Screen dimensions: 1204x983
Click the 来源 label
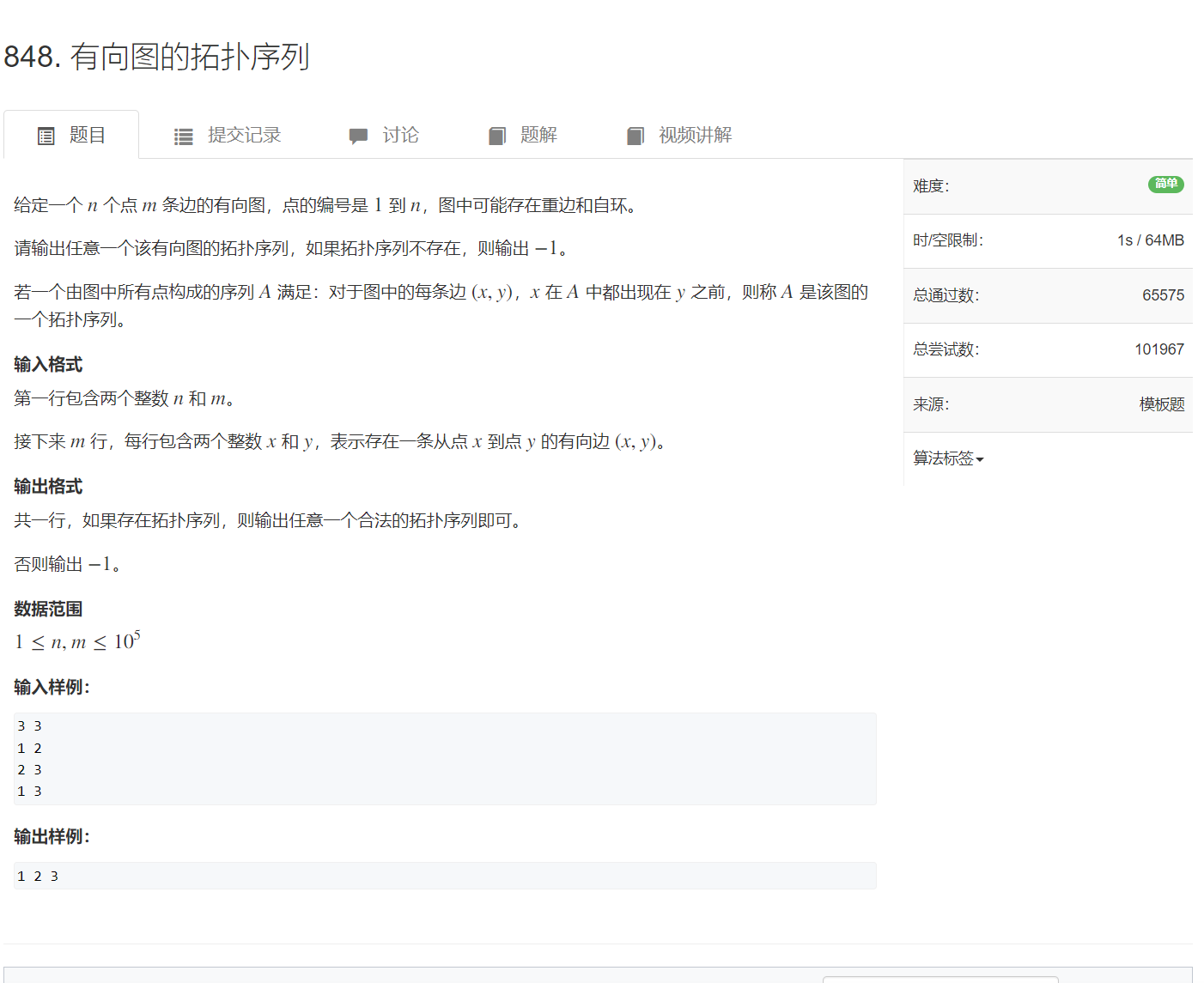click(931, 404)
